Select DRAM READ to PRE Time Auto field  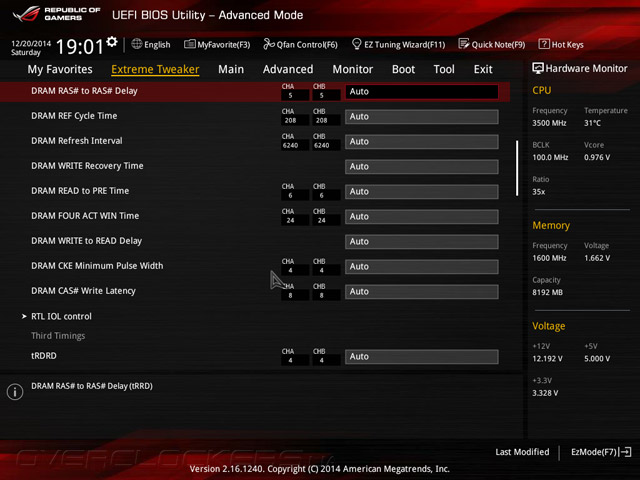click(x=422, y=191)
